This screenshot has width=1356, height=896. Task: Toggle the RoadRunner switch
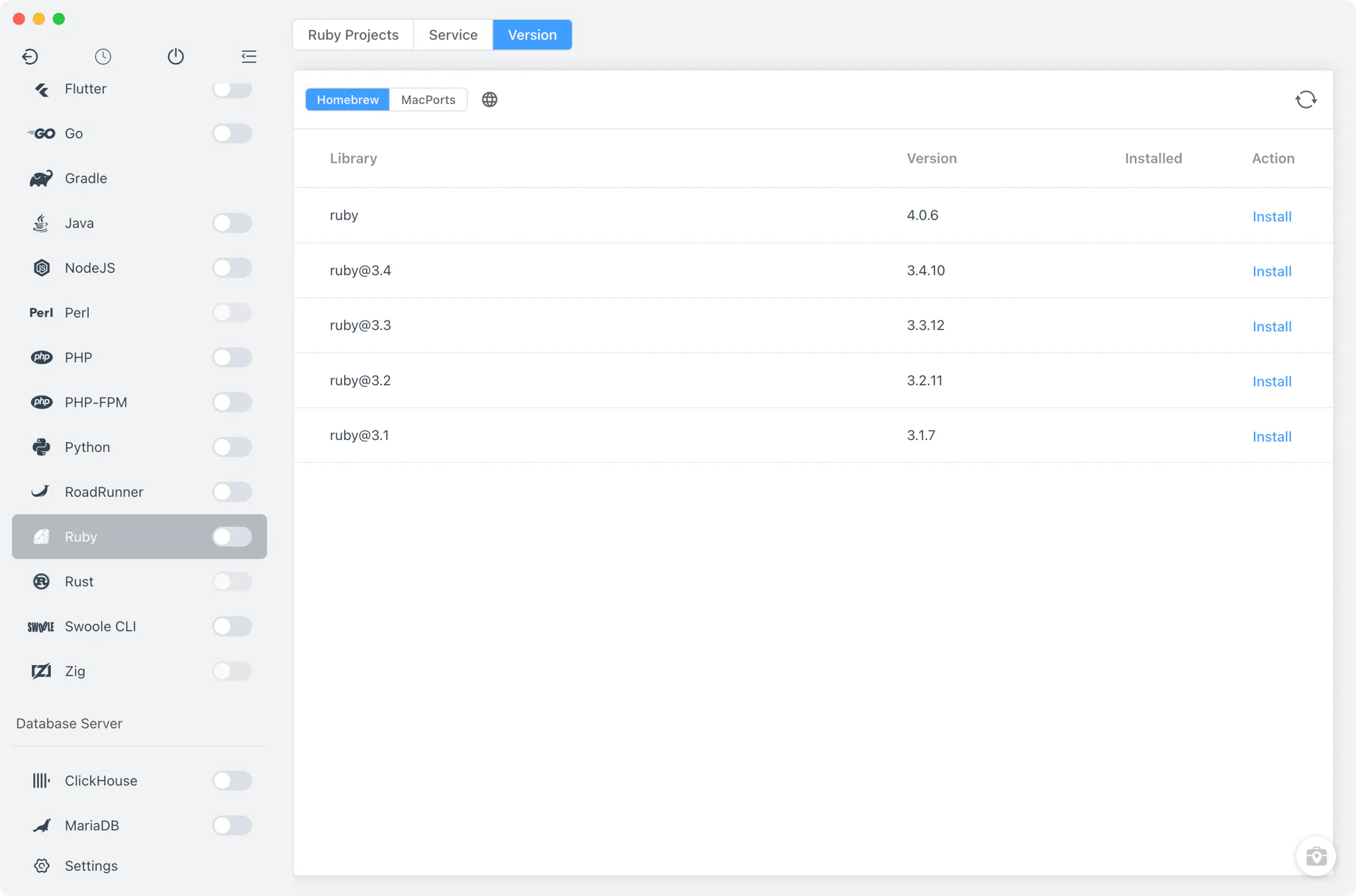click(x=232, y=492)
